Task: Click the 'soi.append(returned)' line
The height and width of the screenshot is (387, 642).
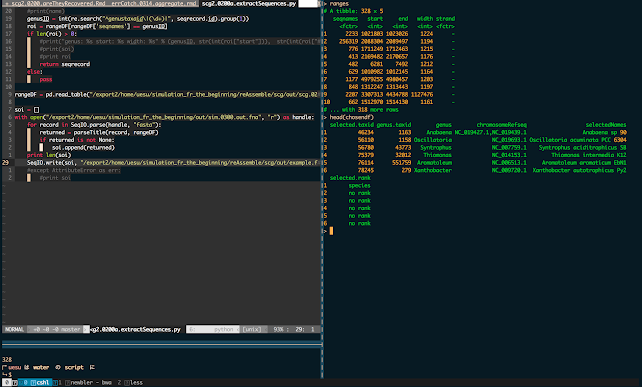Action: (83, 147)
